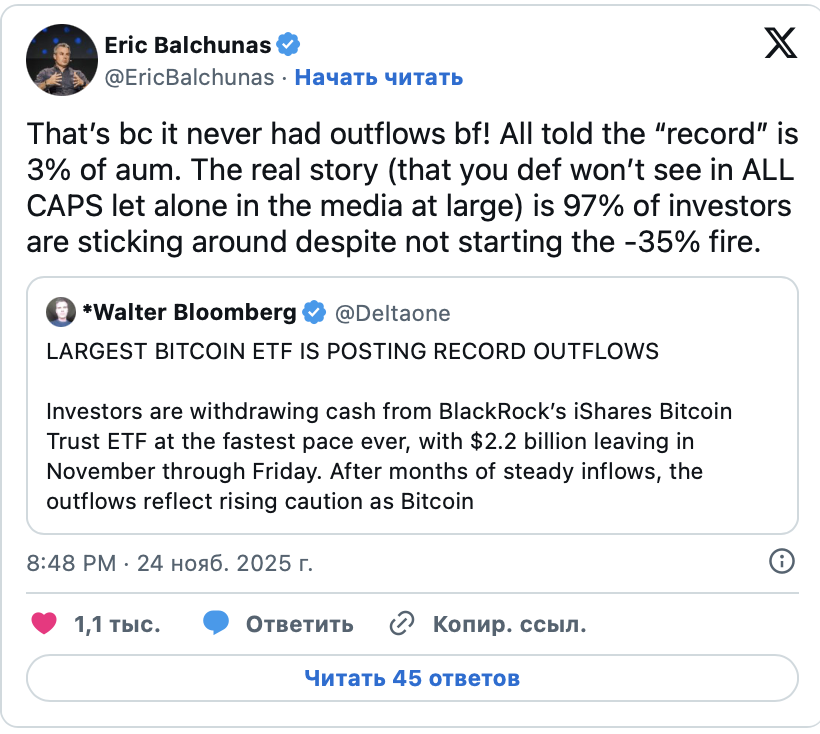Click Walter Bloomberg's avatar
Screen dimensions: 820x734
(x=61, y=312)
